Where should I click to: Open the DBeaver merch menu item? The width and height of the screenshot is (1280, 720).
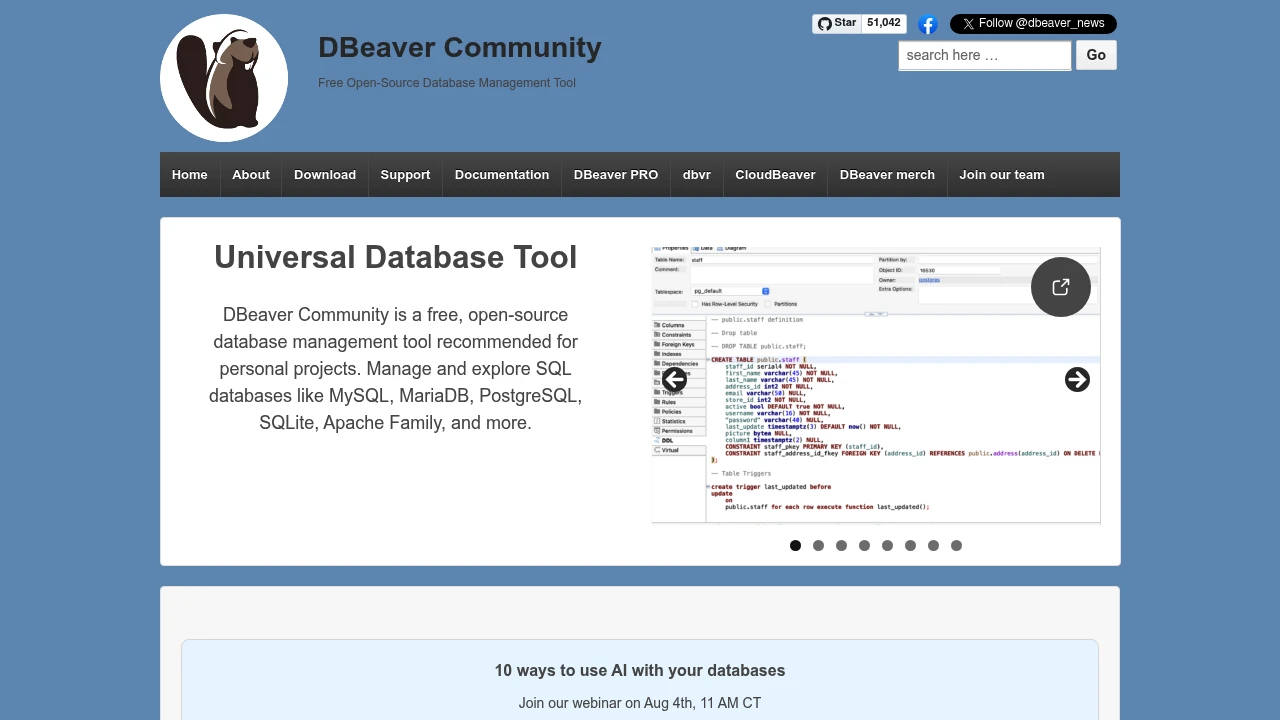pyautogui.click(x=887, y=175)
